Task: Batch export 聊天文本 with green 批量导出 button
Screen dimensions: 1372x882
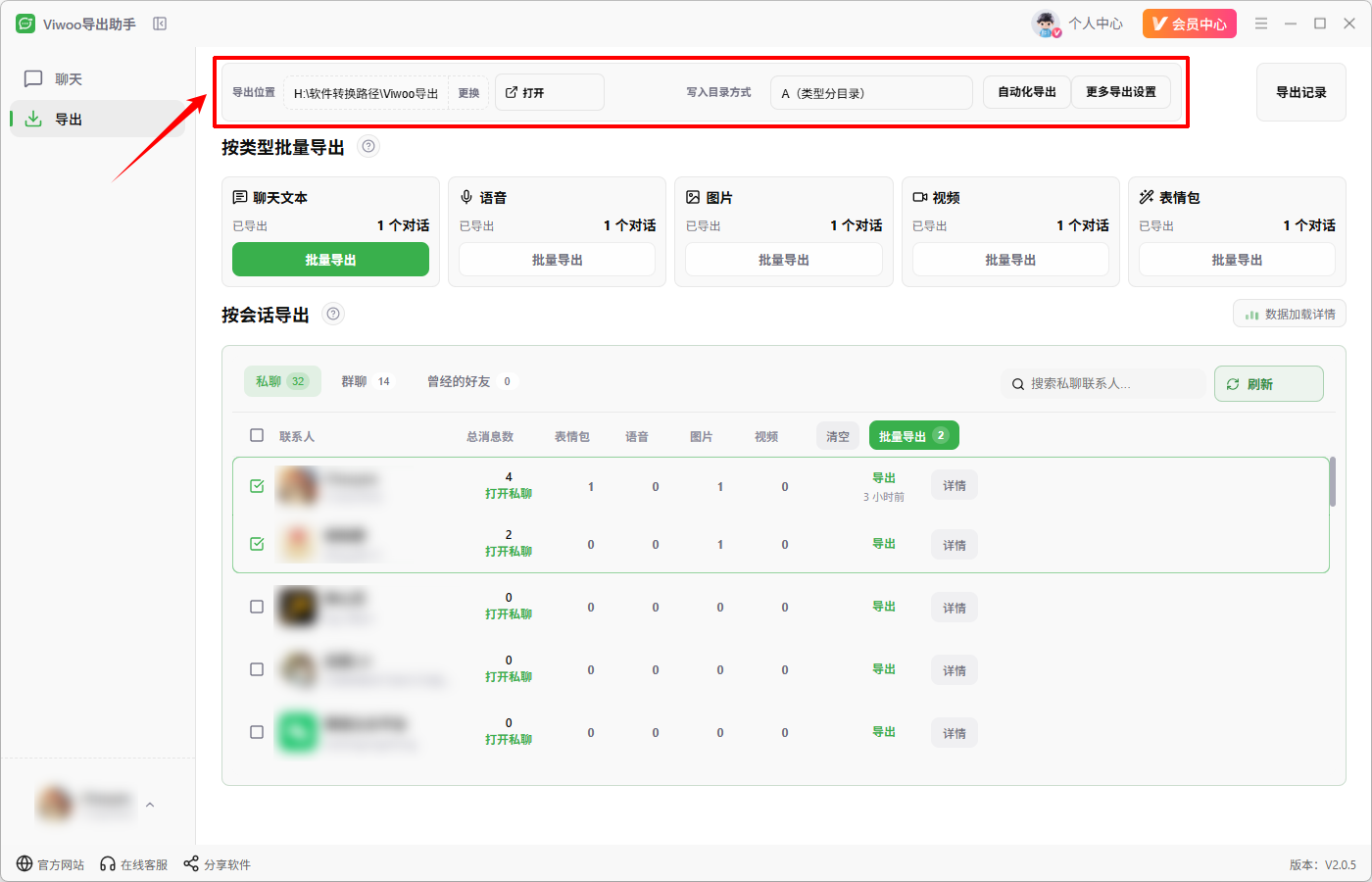Action: 330,260
